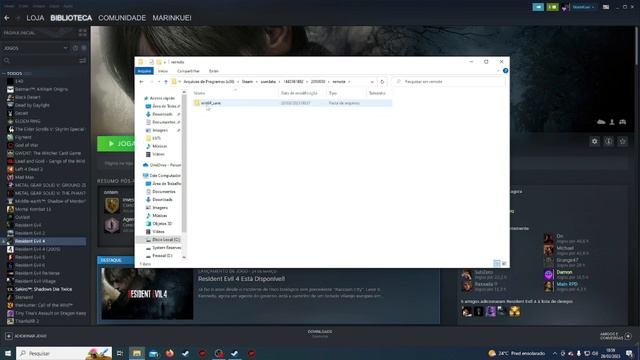Click ADICIONAR JOGO at bottom left
The height and width of the screenshot is (360, 640).
tap(26, 336)
